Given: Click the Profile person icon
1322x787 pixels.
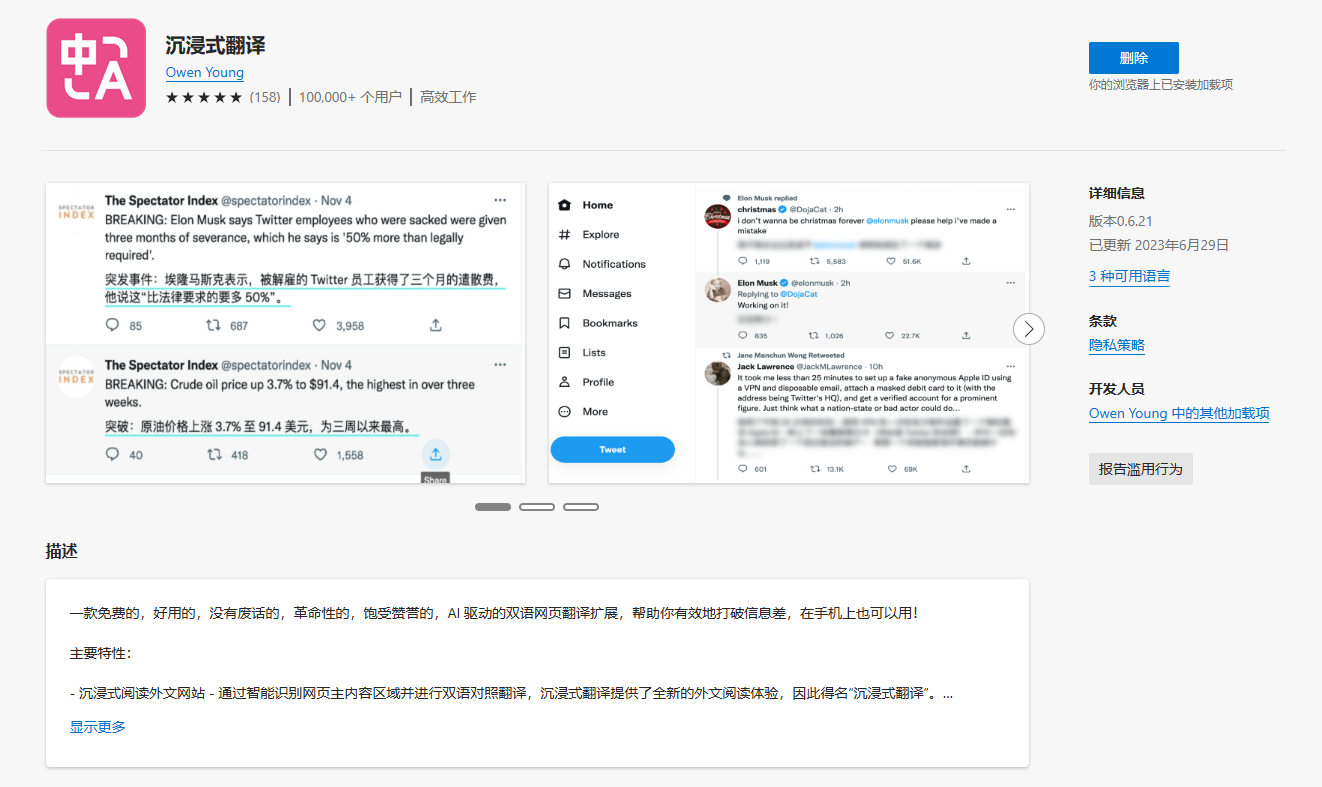Looking at the screenshot, I should [x=564, y=381].
